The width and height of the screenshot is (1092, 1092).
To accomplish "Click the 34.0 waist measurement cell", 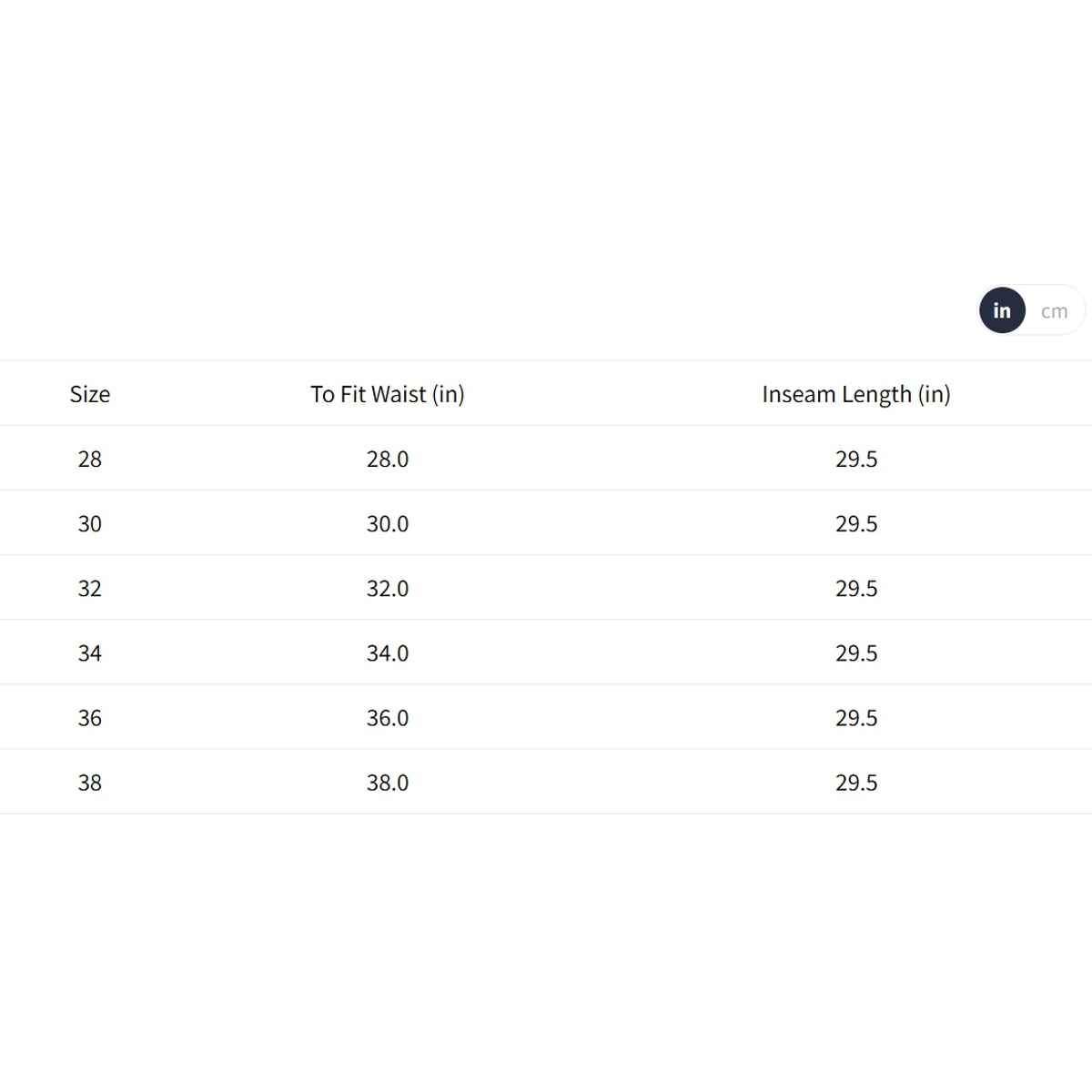I will 387,652.
